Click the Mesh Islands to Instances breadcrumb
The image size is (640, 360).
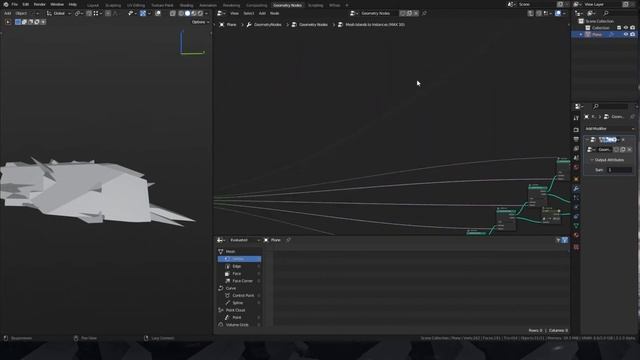click(x=371, y=24)
